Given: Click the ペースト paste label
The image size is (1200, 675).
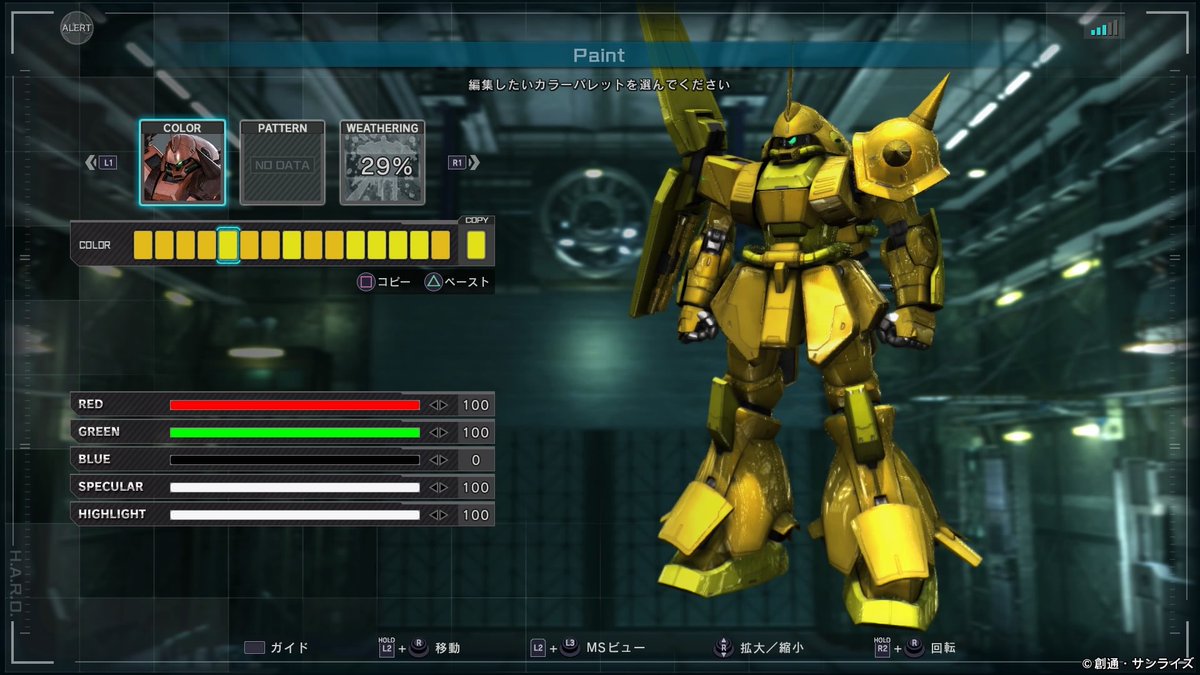Looking at the screenshot, I should (x=467, y=282).
